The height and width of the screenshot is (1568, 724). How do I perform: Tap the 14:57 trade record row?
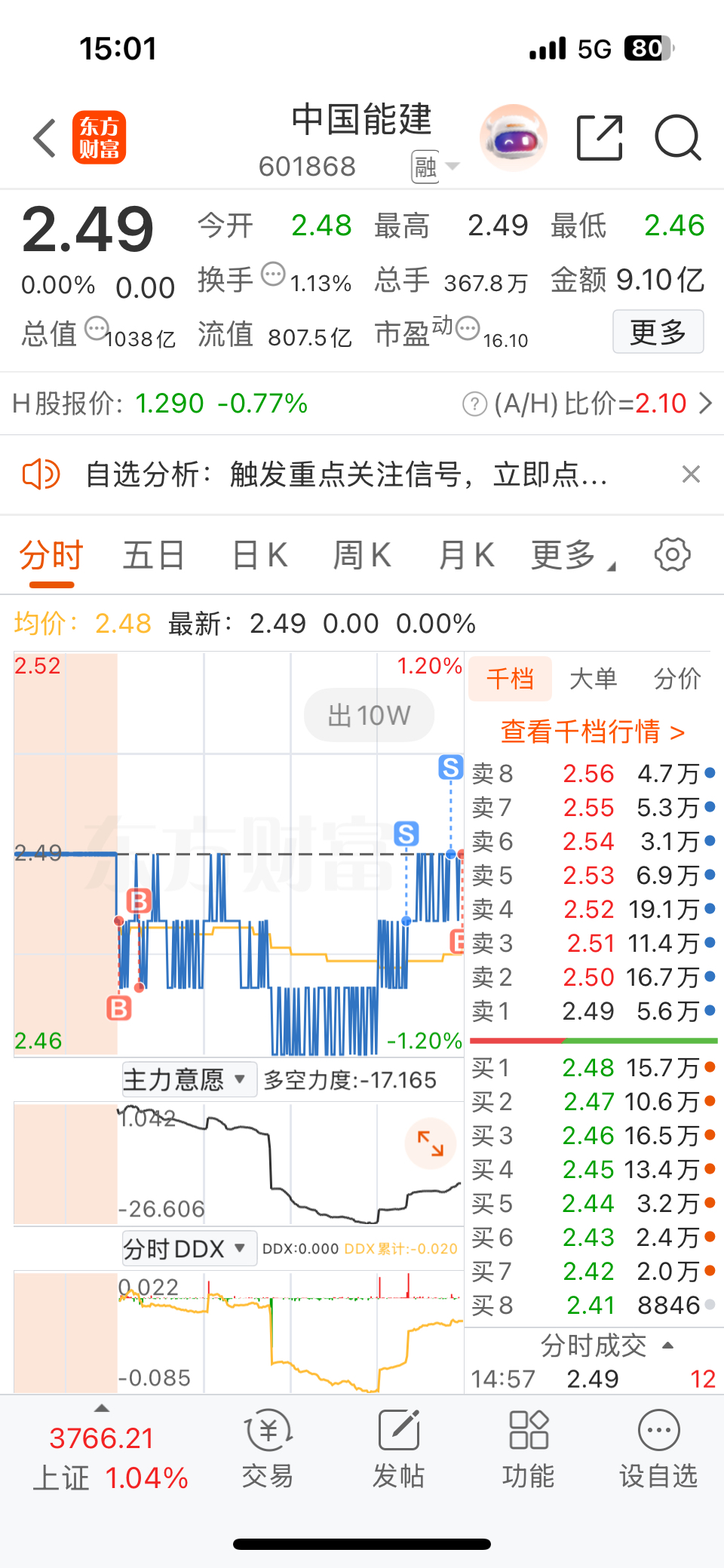[x=594, y=1379]
